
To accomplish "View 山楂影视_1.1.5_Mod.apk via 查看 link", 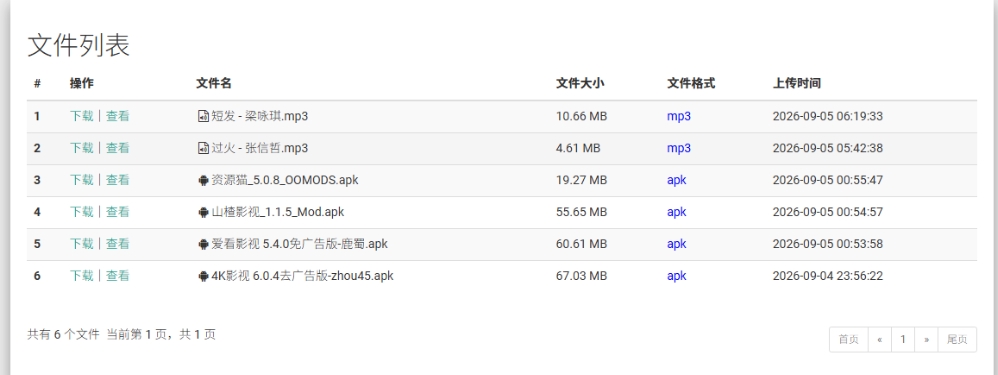I will click(118, 211).
